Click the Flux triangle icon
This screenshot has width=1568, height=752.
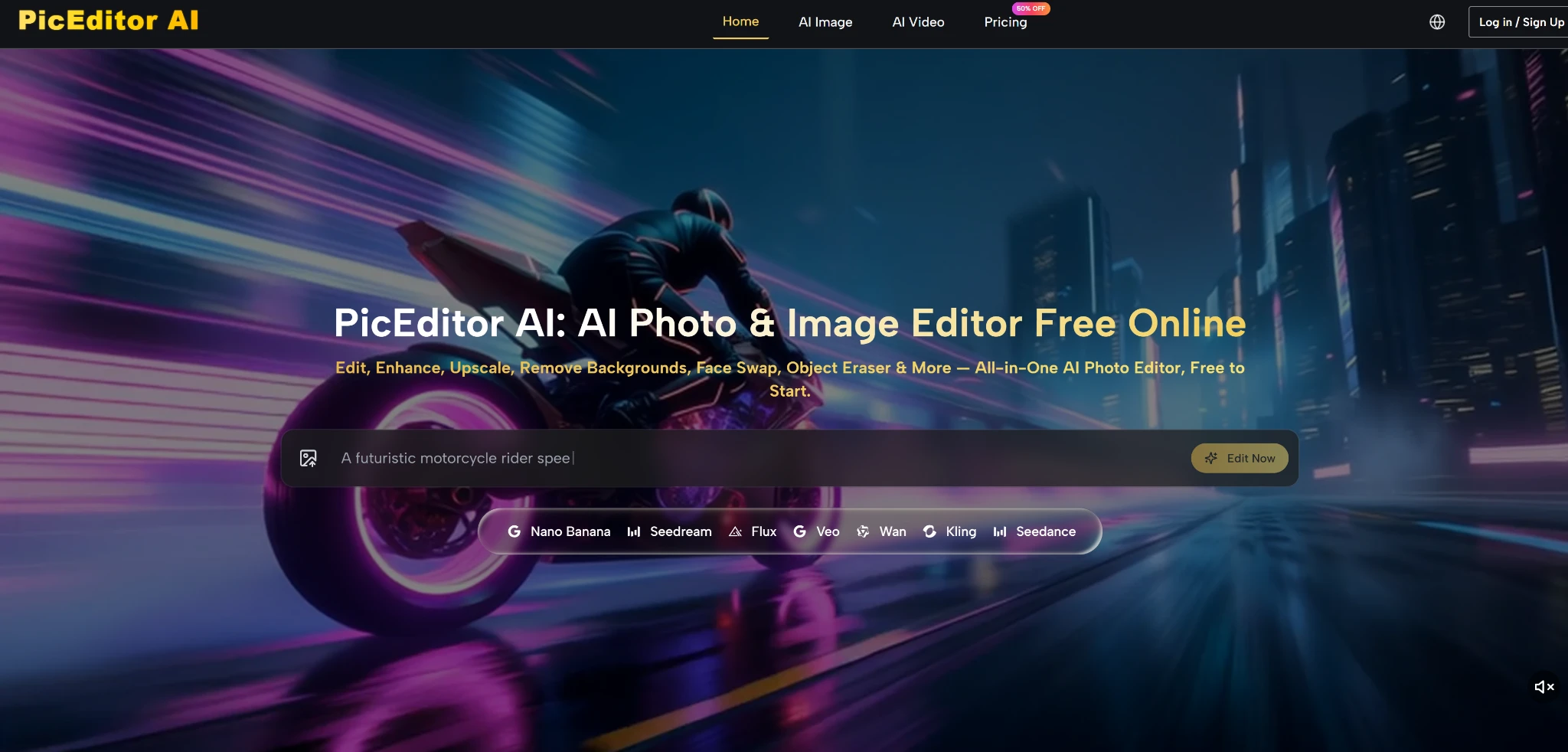[x=736, y=531]
